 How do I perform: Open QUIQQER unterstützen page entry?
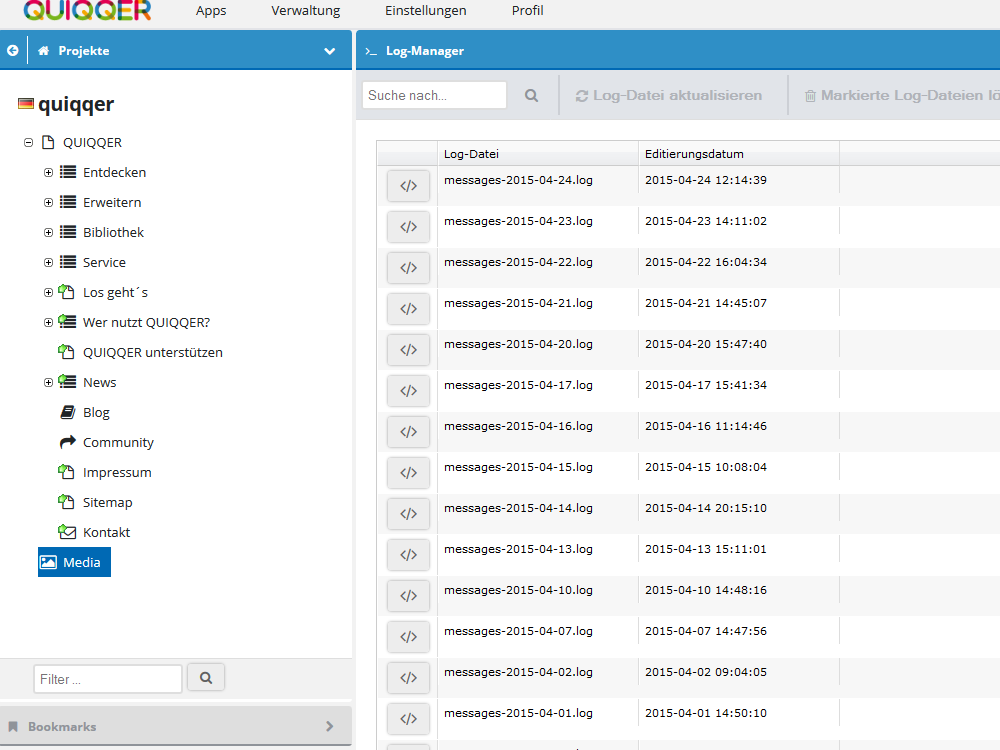pyautogui.click(x=152, y=352)
